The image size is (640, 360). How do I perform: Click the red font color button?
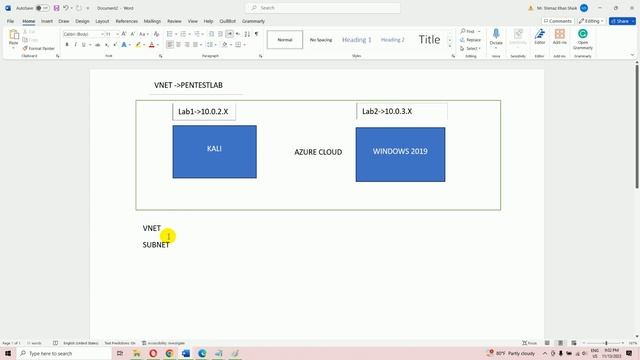click(x=152, y=45)
